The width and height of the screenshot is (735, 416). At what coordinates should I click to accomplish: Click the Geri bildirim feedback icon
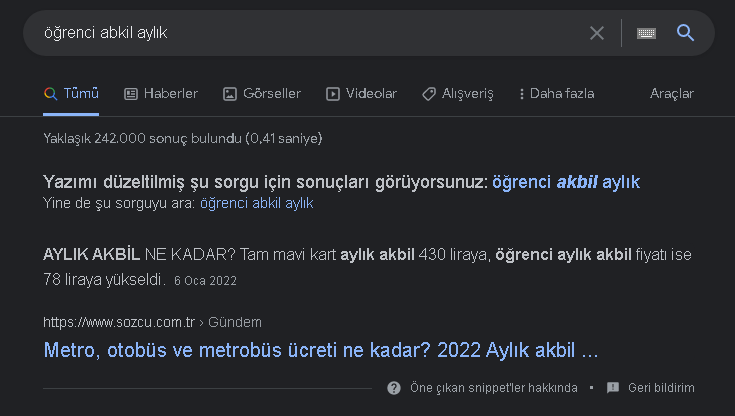point(613,388)
